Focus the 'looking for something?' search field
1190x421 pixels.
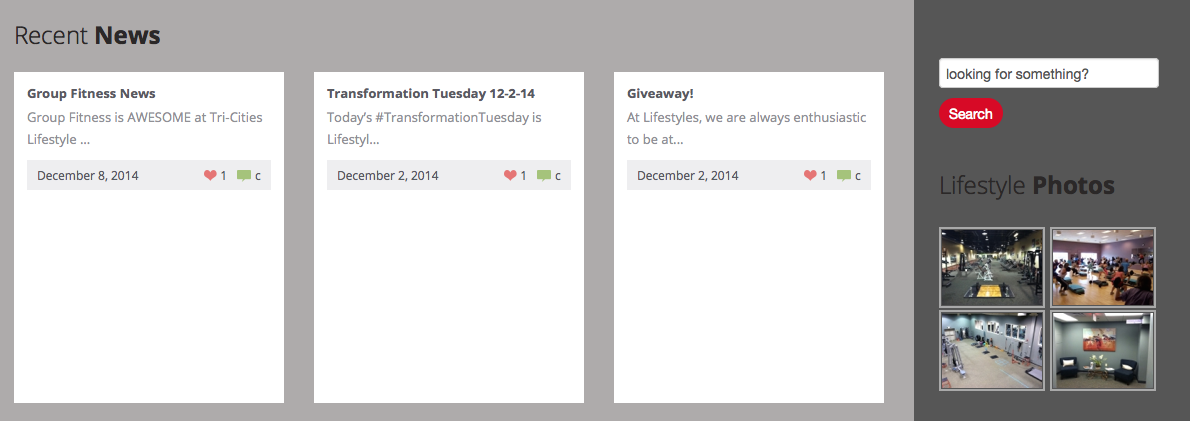pyautogui.click(x=1049, y=74)
